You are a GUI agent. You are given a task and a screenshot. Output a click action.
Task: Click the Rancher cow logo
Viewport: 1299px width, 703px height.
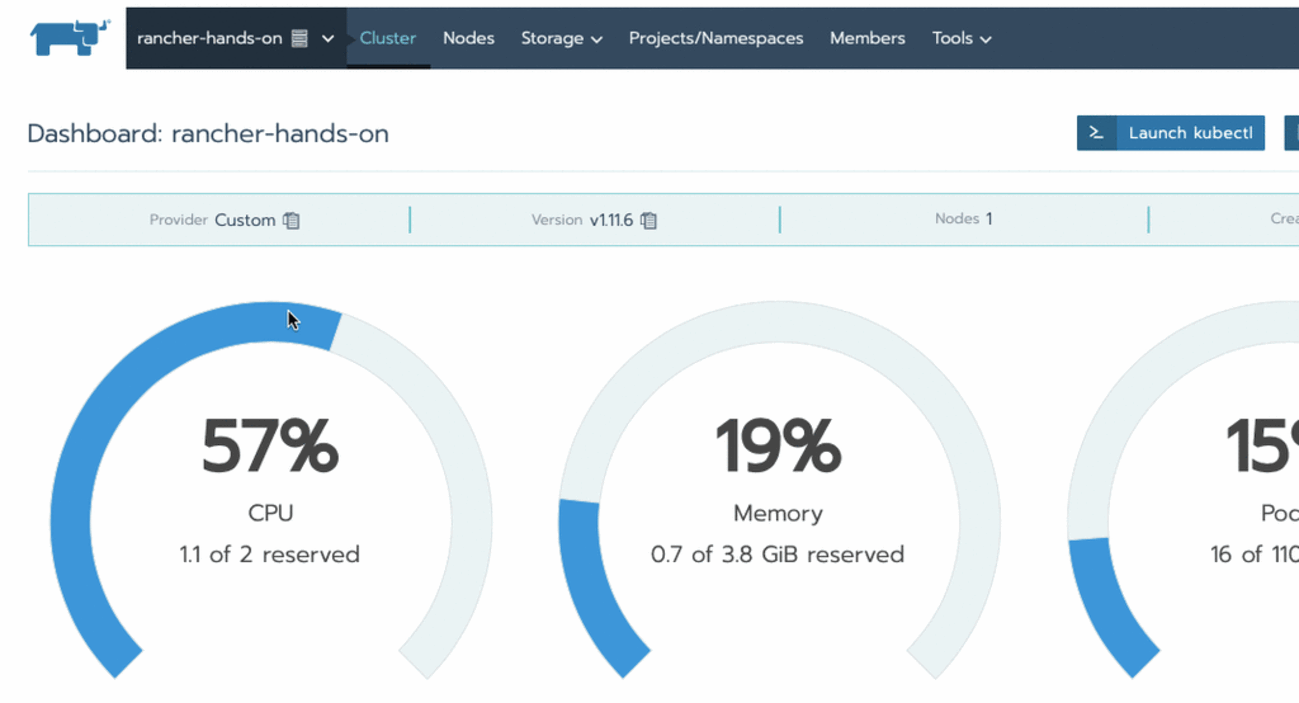tap(68, 37)
